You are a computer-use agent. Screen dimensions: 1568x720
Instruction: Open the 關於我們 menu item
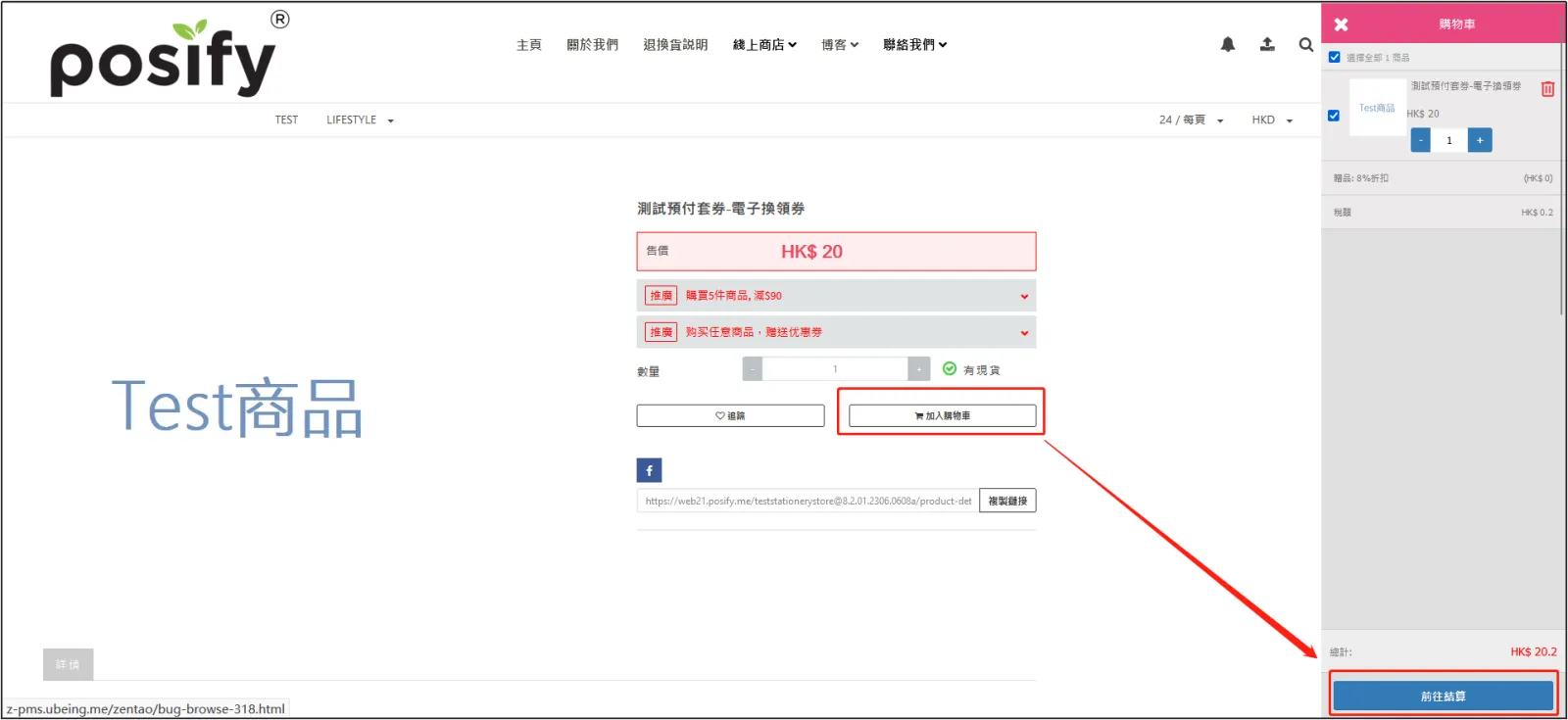click(592, 45)
